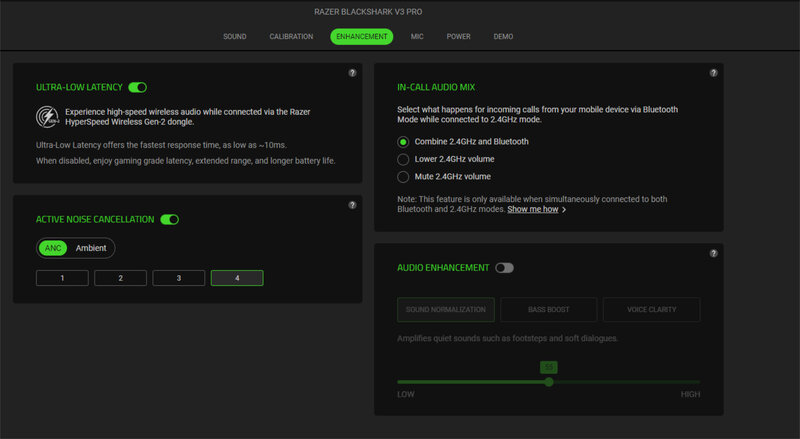Viewport: 800px width, 439px height.
Task: Open the Calibration tab
Action: coord(291,37)
